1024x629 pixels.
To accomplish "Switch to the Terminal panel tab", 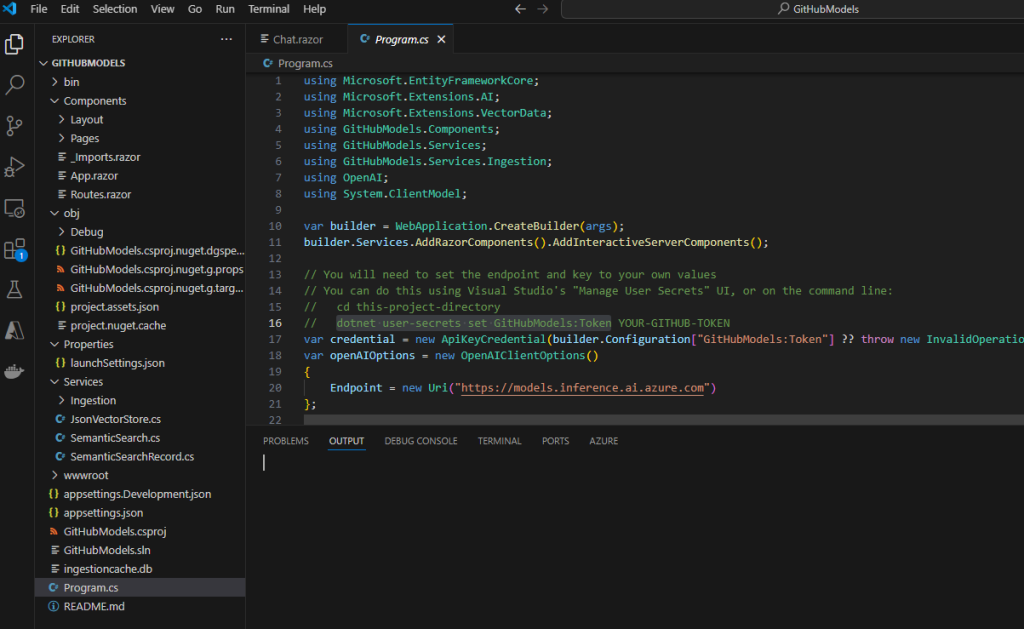I will (500, 441).
